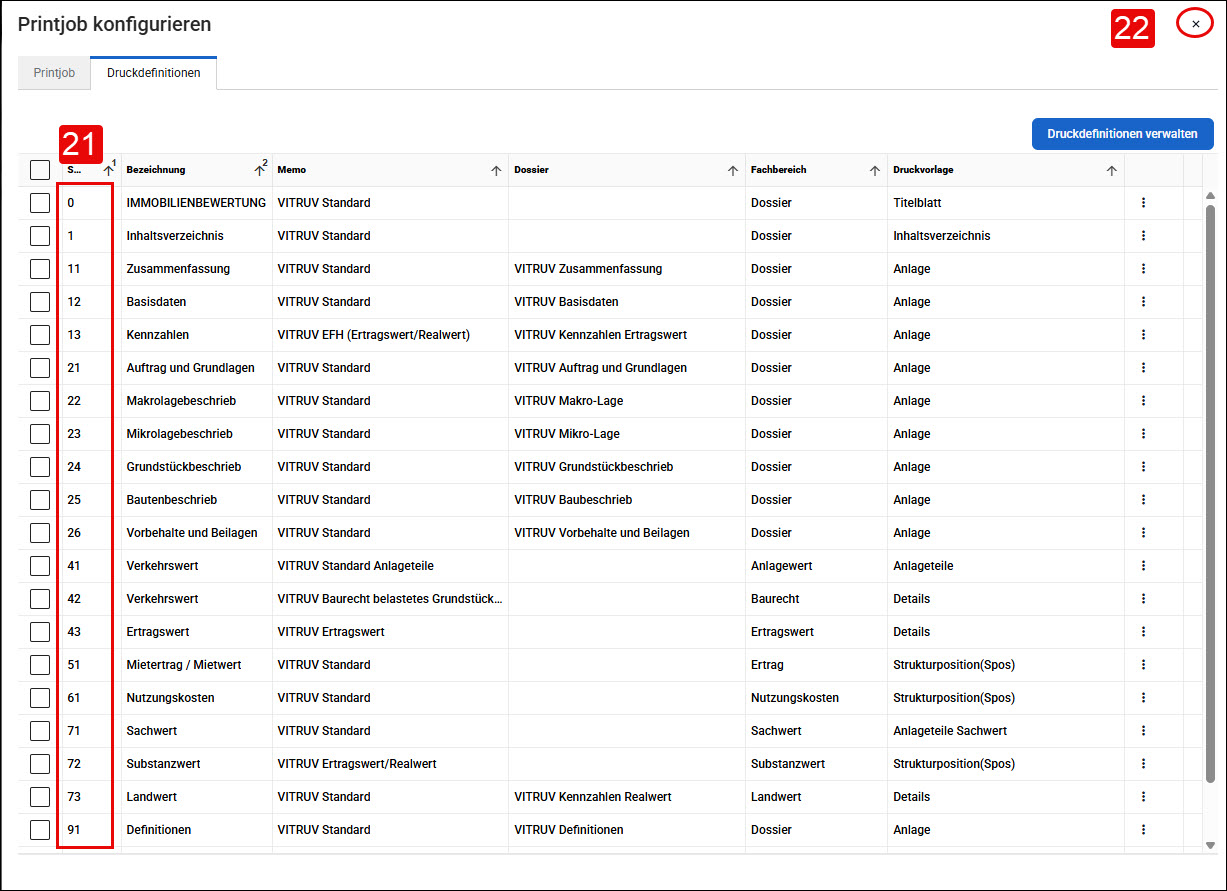
Task: Click the Druckvorlage column sort arrow
Action: [x=1112, y=171]
